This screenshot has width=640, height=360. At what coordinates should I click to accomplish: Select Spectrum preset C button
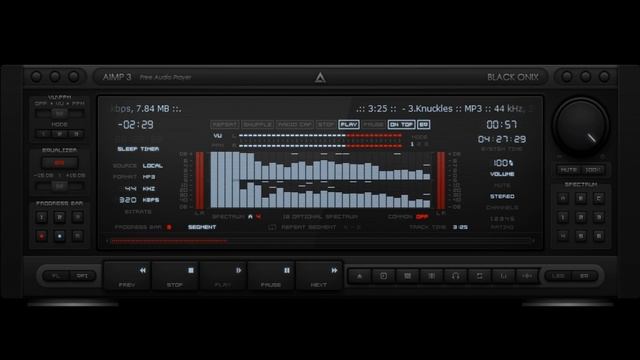coord(599,198)
